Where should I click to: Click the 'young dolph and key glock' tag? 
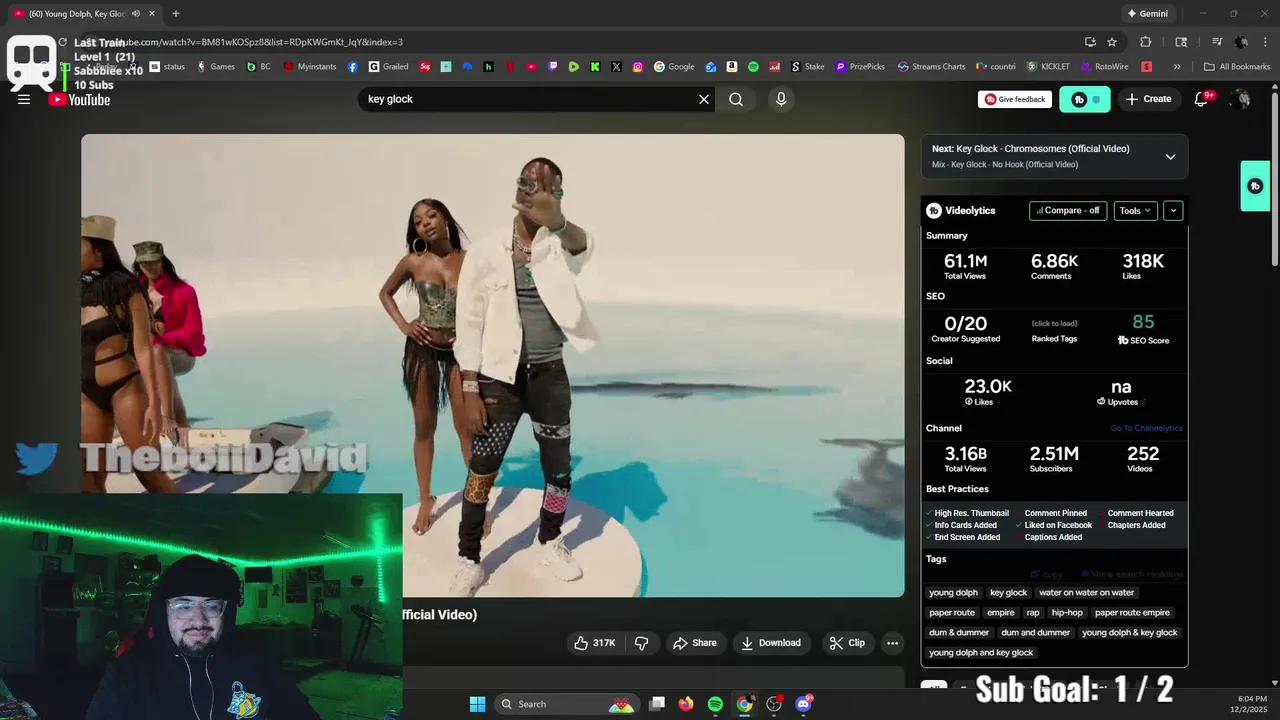click(981, 653)
